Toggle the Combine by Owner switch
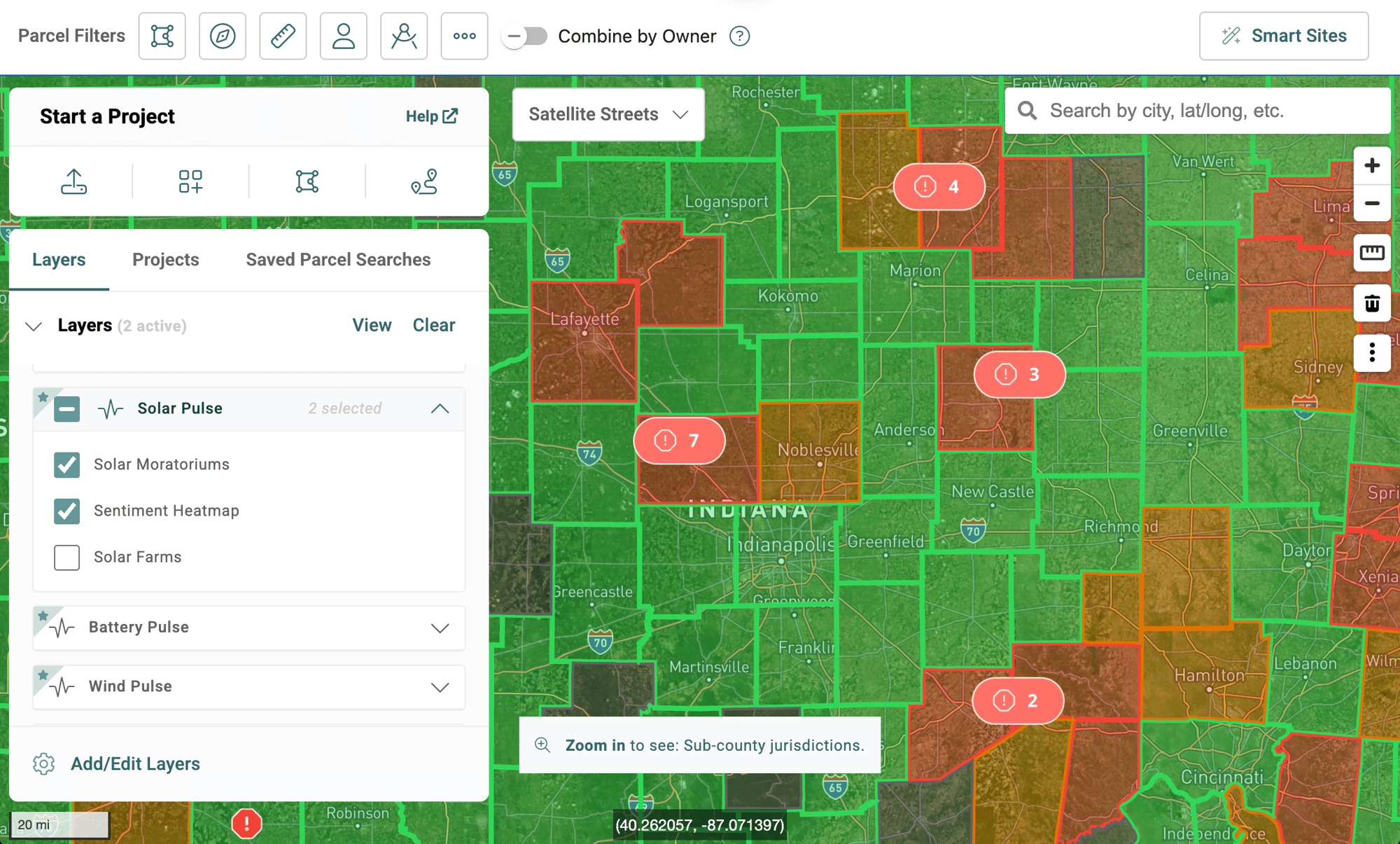This screenshot has width=1400, height=844. (525, 36)
